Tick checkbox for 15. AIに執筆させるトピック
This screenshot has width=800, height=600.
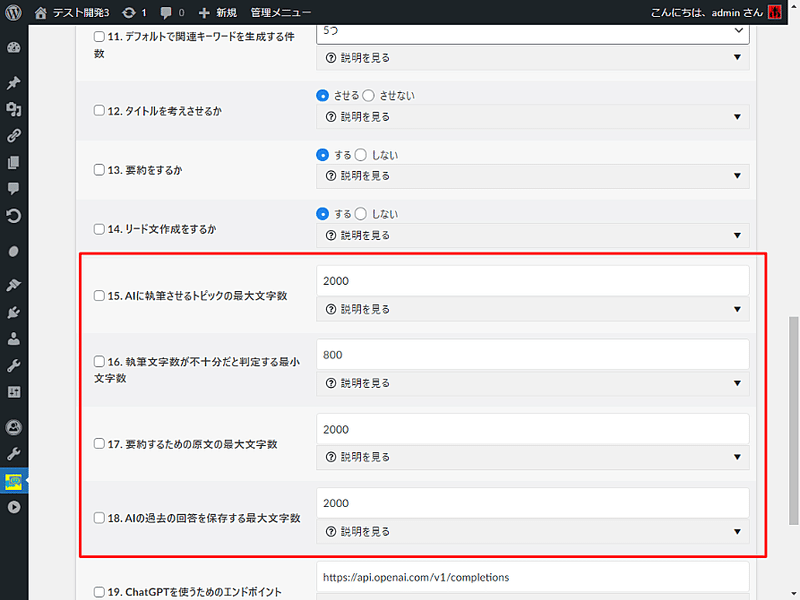click(99, 295)
